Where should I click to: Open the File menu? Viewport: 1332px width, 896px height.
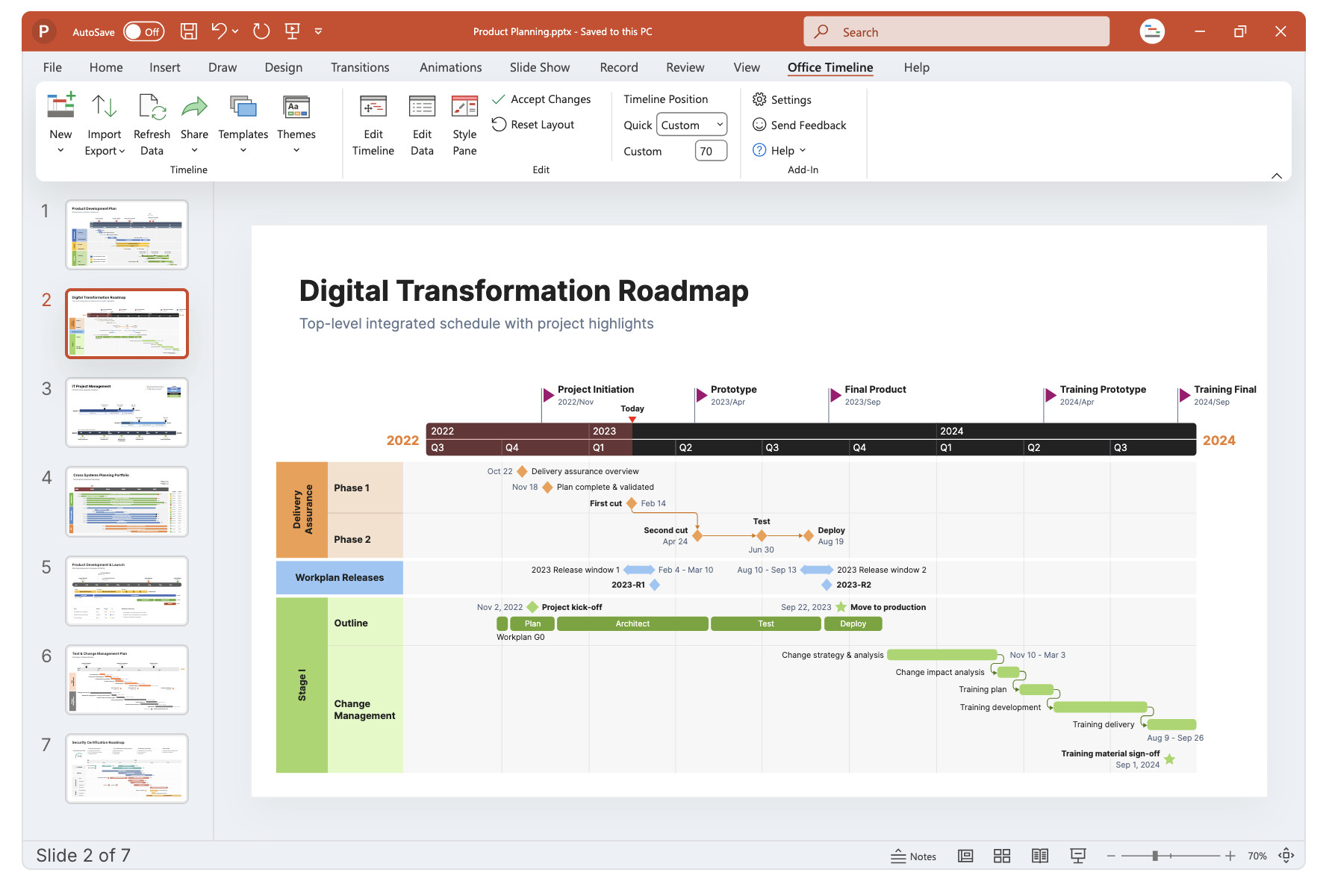(52, 67)
